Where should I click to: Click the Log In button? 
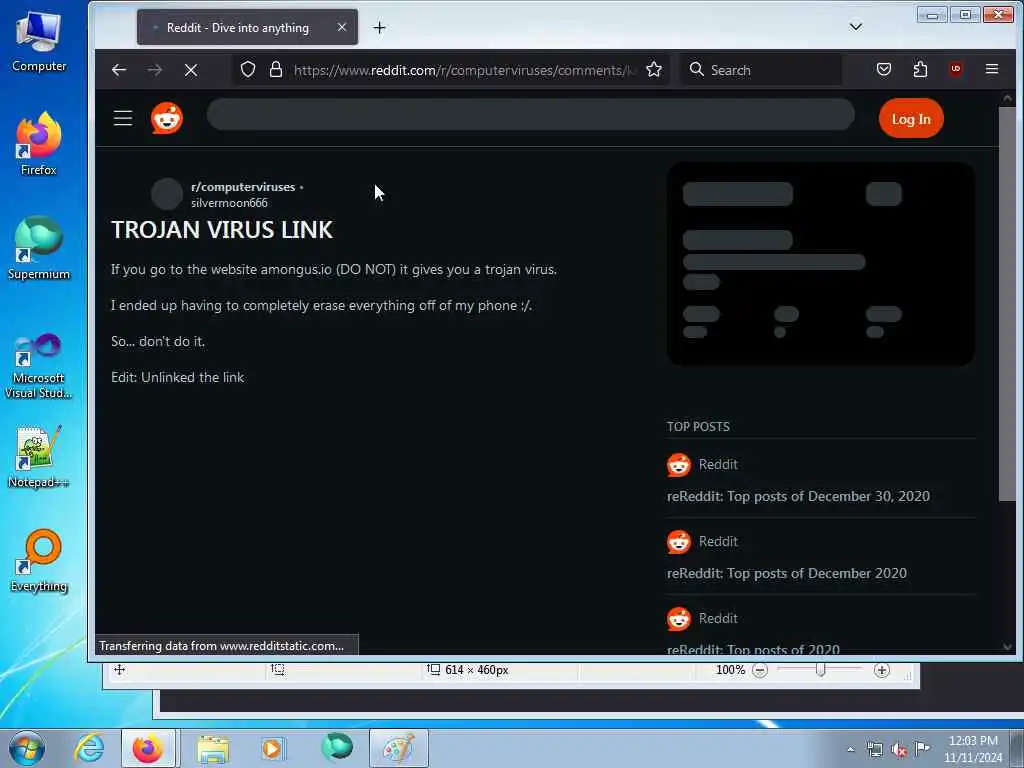pyautogui.click(x=911, y=119)
